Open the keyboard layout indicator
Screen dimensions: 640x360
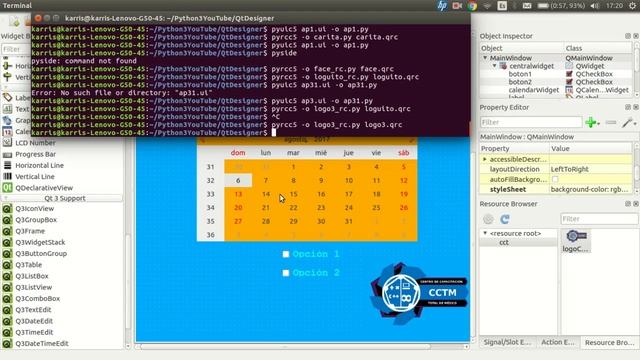(502, 6)
